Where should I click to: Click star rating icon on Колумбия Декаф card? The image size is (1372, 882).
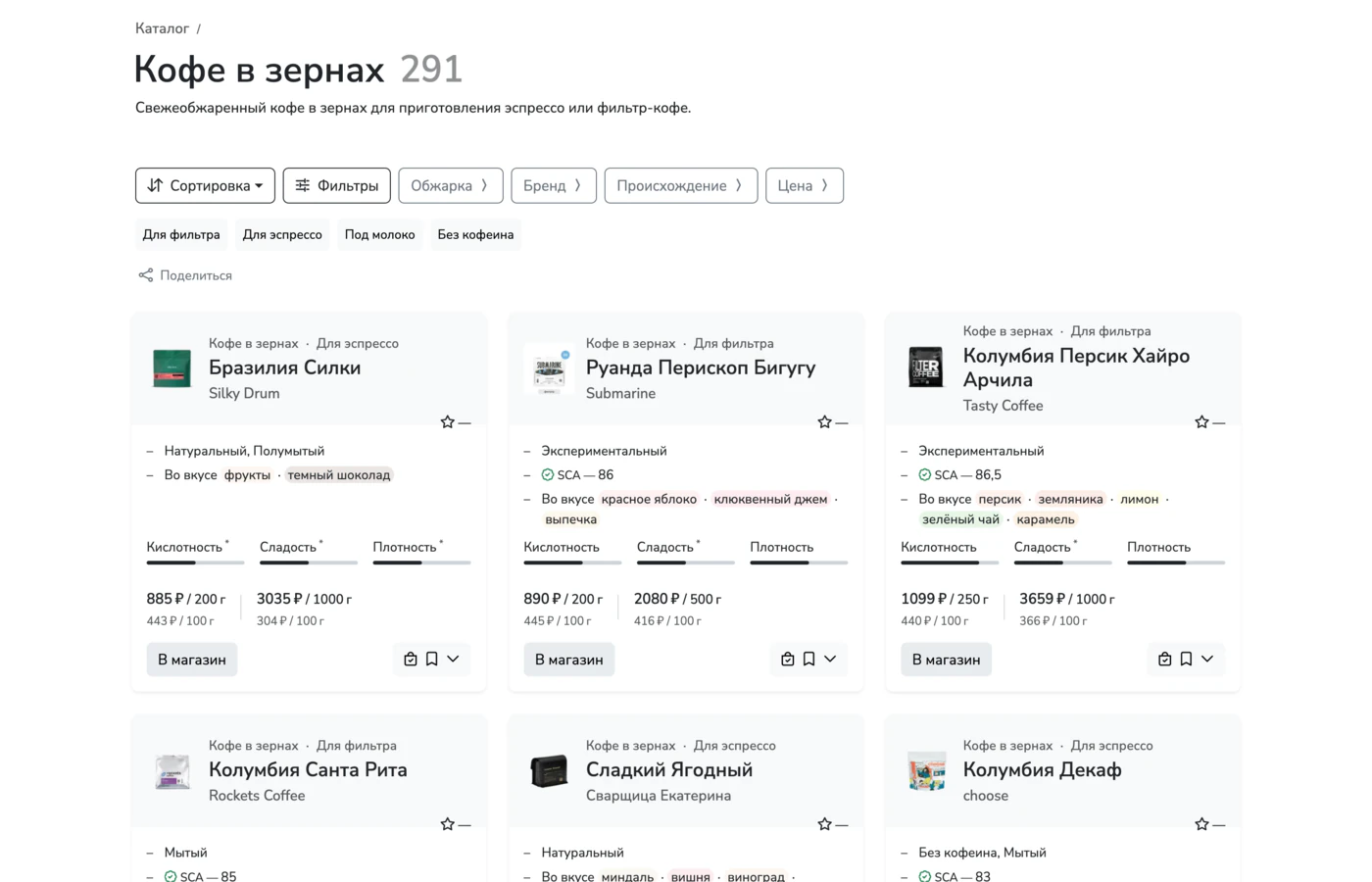point(1202,824)
